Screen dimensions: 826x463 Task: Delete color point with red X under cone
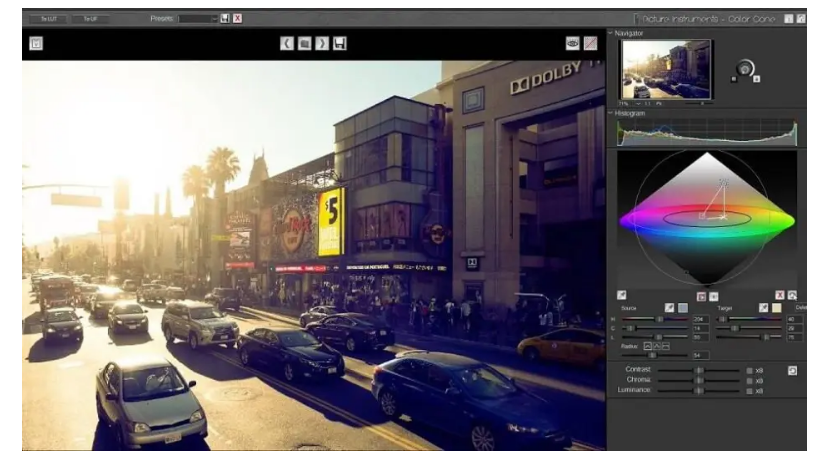(x=780, y=295)
